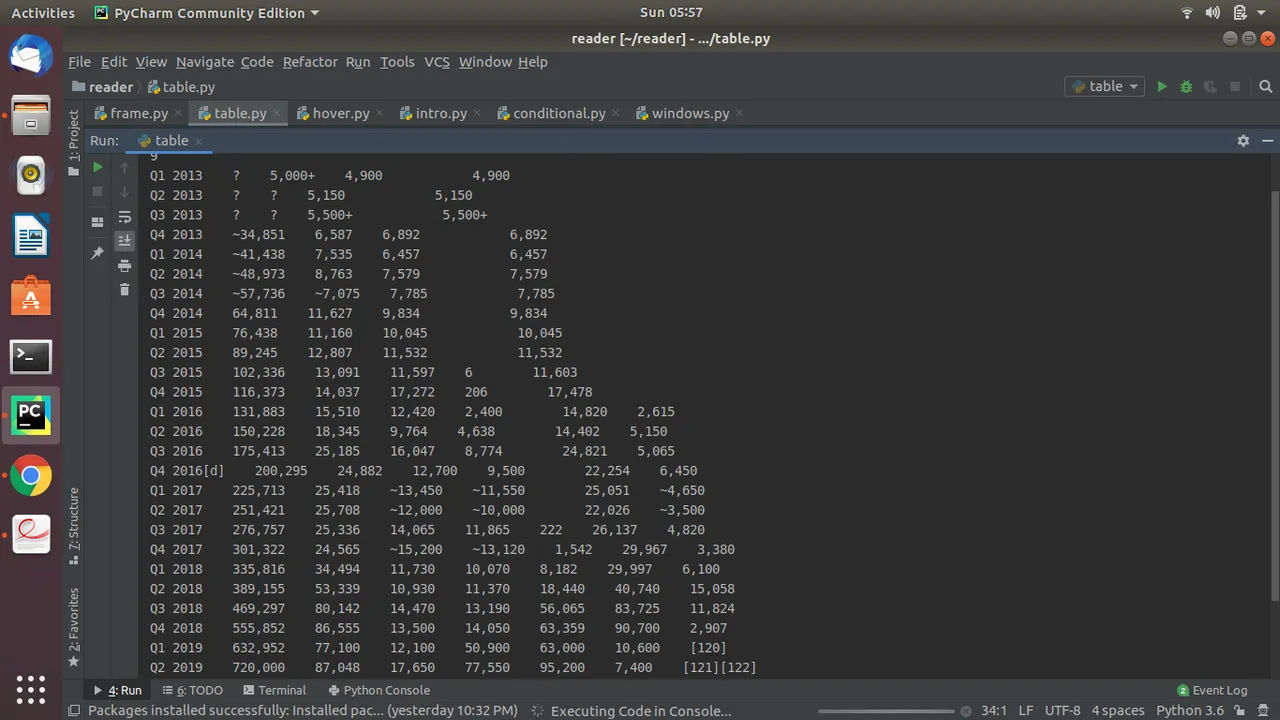This screenshot has width=1280, height=720.
Task: Change line separator LF in status bar
Action: click(x=1025, y=711)
